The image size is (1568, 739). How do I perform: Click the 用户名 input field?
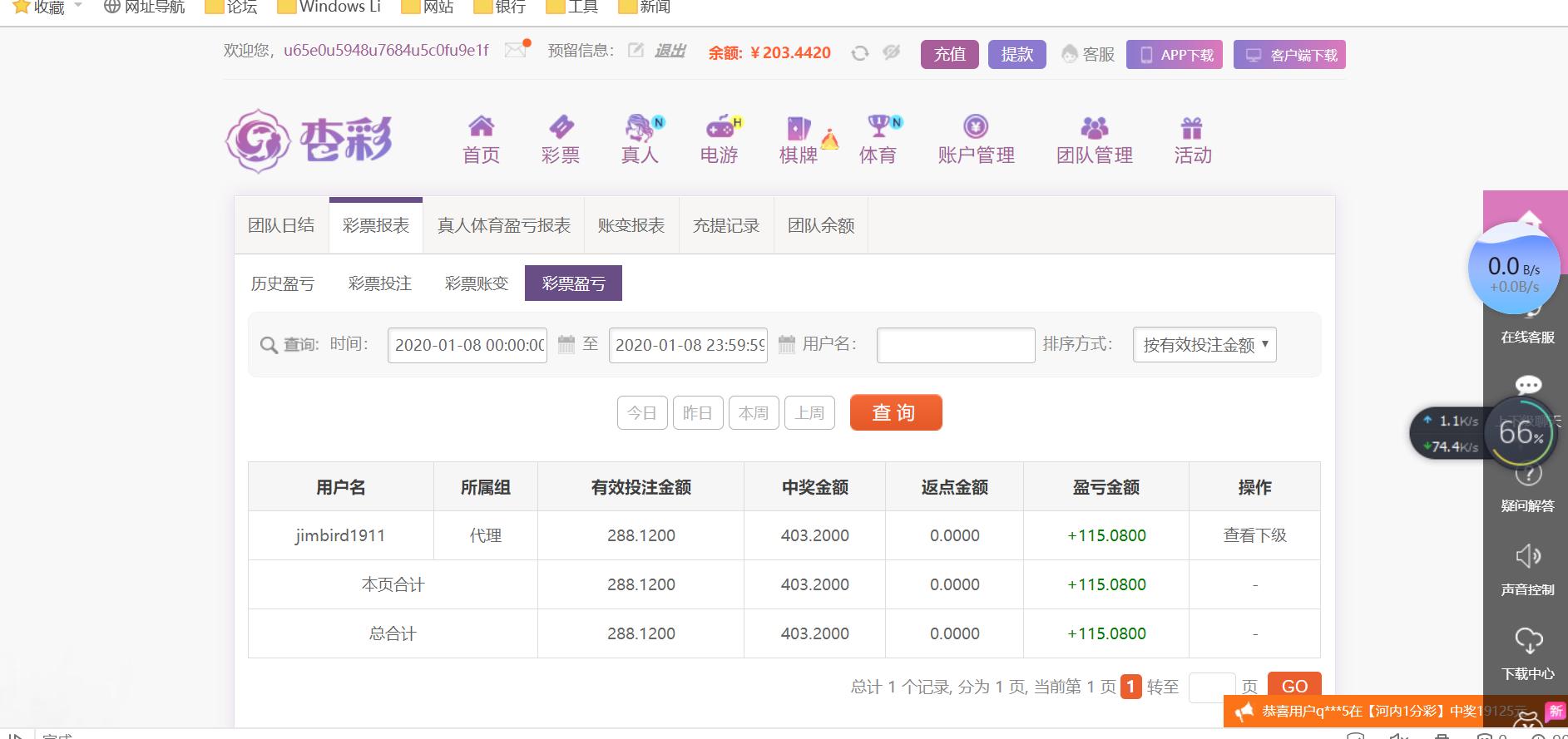point(955,345)
